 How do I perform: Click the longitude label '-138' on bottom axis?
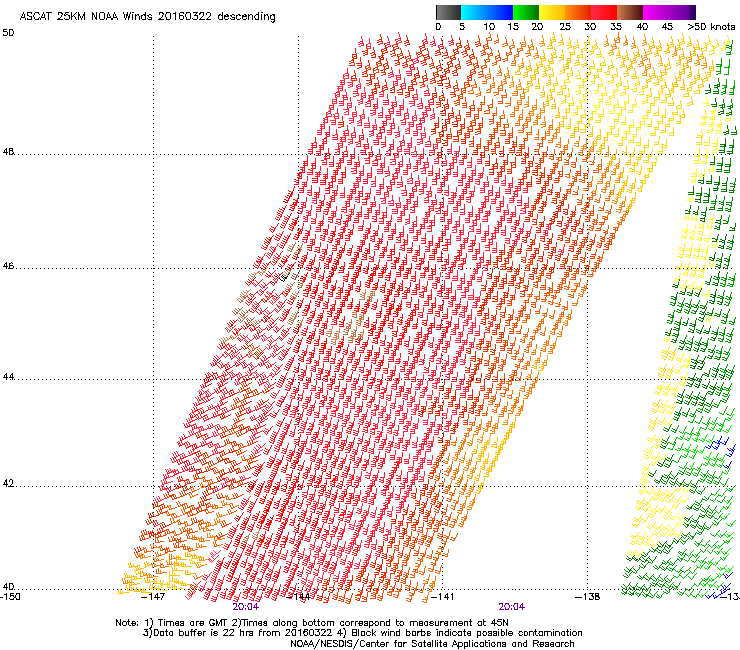(588, 597)
